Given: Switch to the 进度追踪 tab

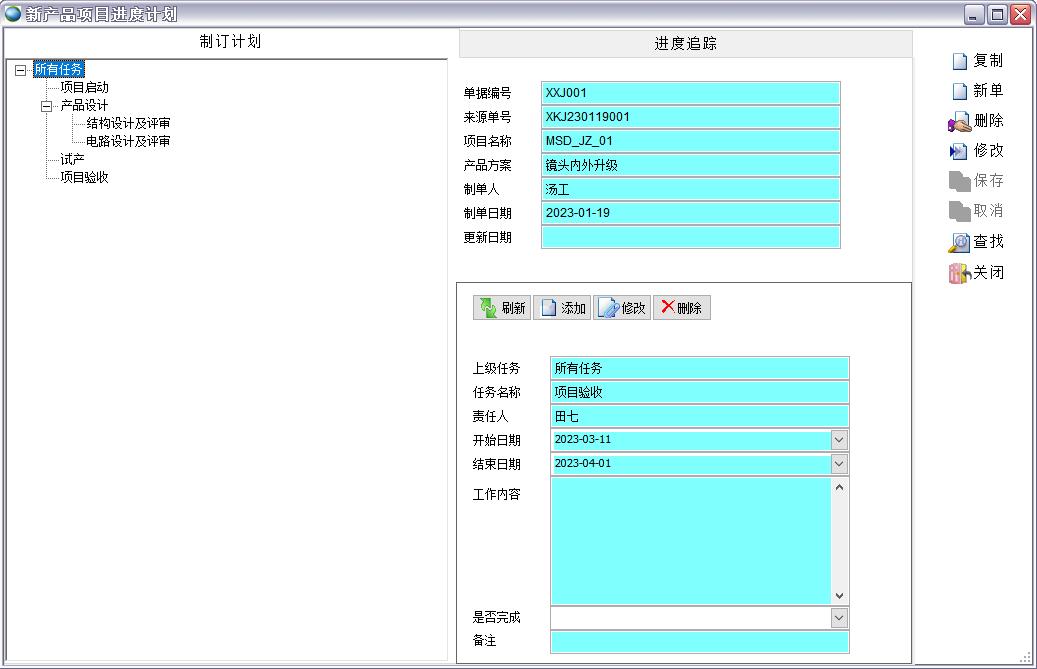Looking at the screenshot, I should (685, 44).
